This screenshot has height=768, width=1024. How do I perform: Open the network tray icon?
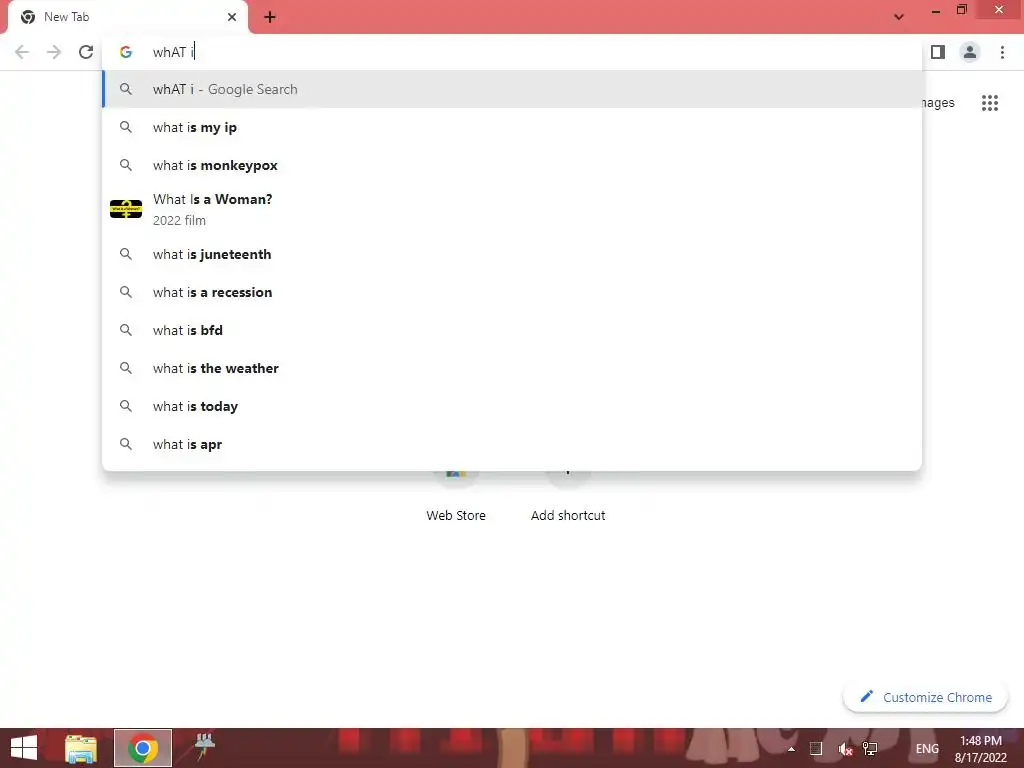[870, 748]
